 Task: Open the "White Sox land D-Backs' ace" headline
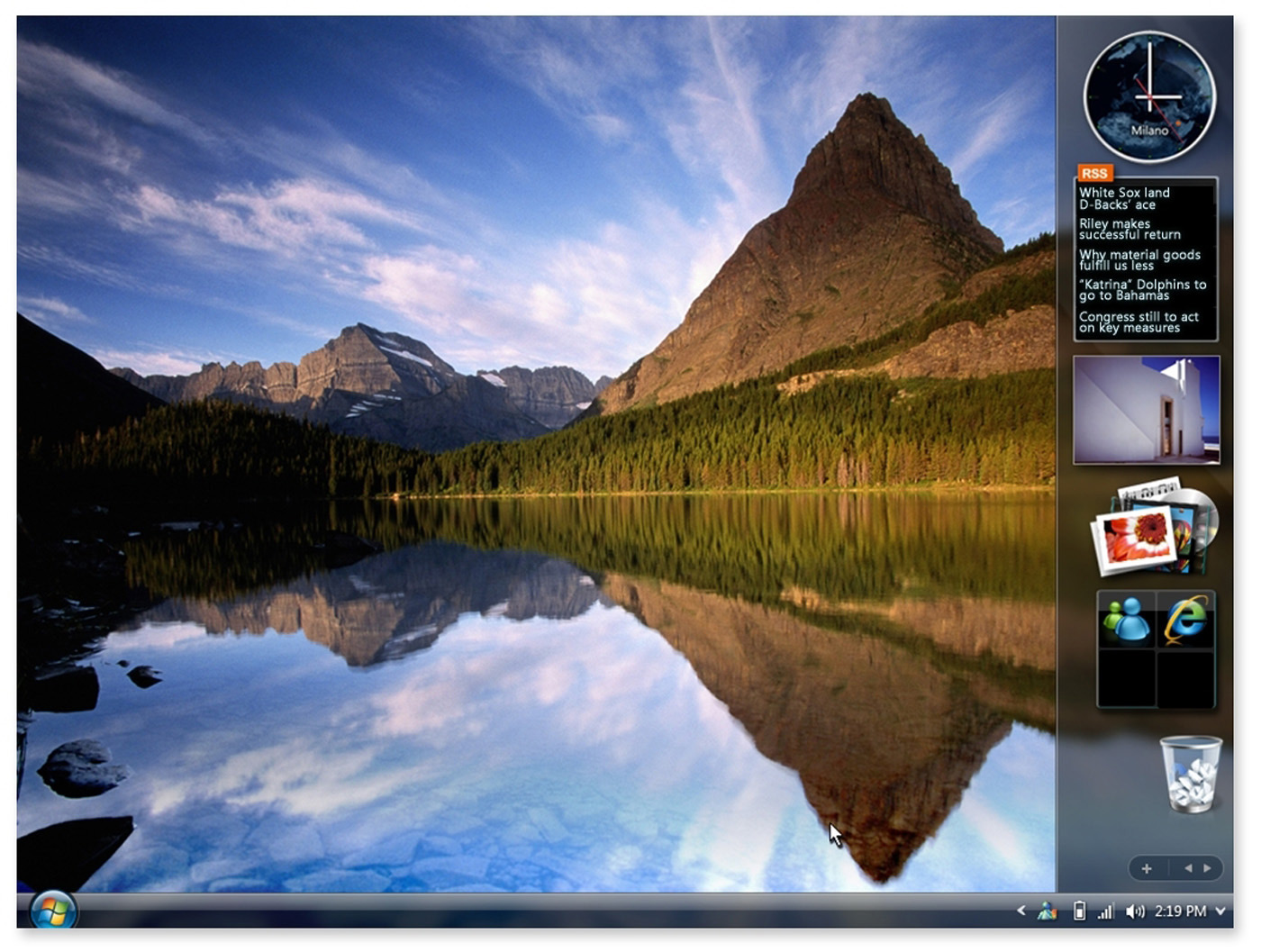[1124, 198]
